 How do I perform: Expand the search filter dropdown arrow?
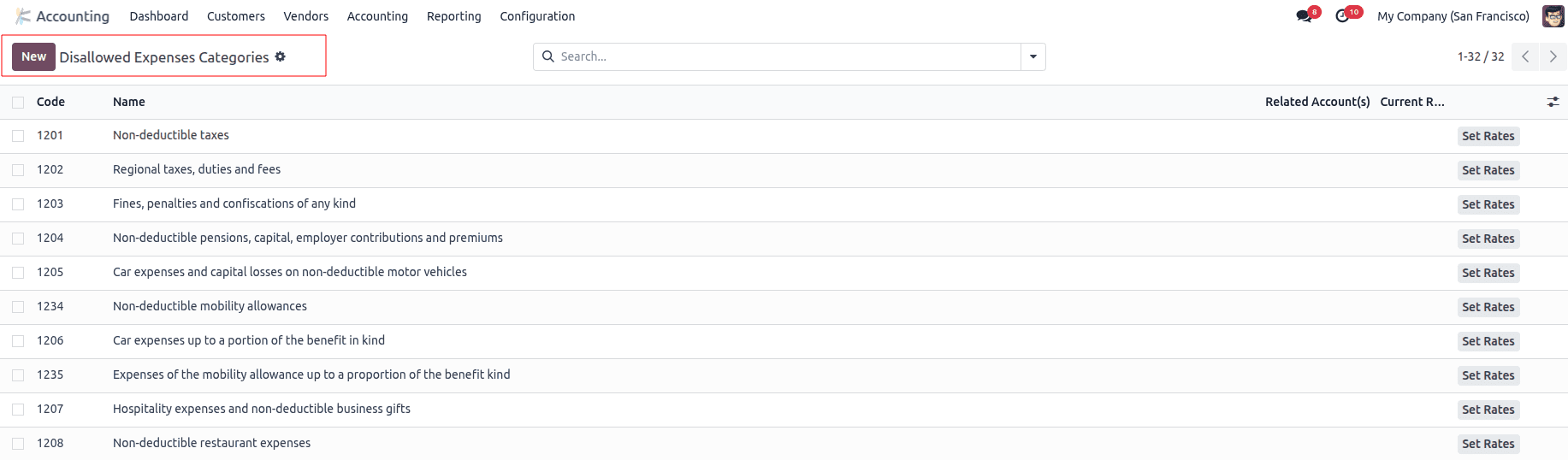(1033, 56)
